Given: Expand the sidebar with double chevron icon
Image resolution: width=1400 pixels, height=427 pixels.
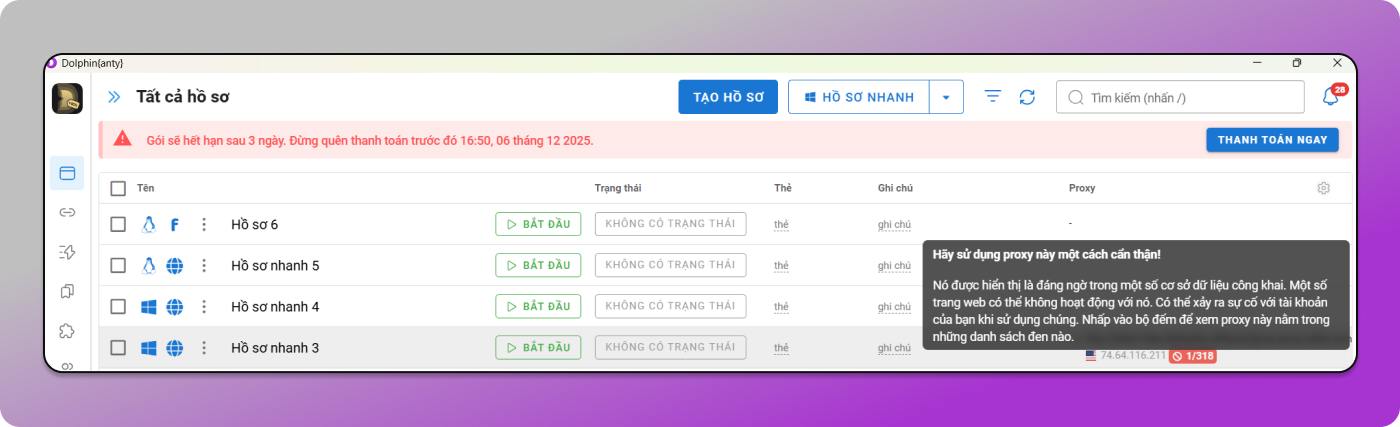Looking at the screenshot, I should [114, 97].
